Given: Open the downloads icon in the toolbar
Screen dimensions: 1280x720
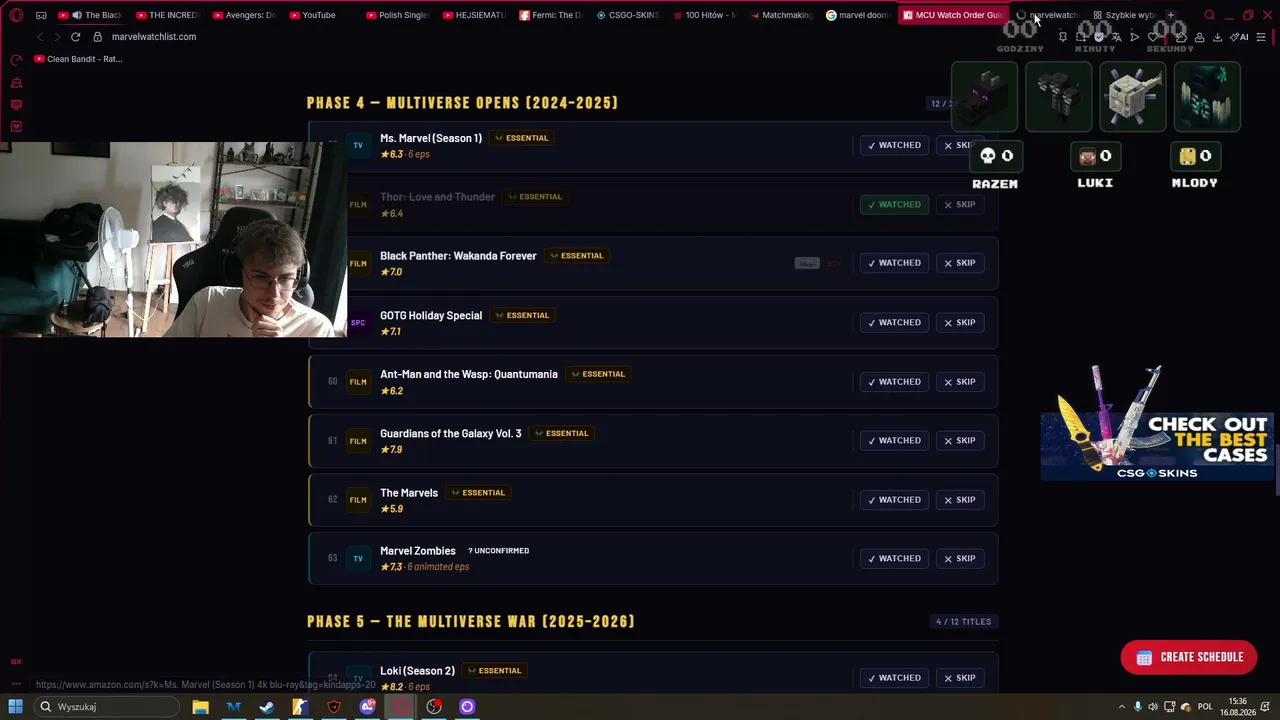Looking at the screenshot, I should [1217, 37].
